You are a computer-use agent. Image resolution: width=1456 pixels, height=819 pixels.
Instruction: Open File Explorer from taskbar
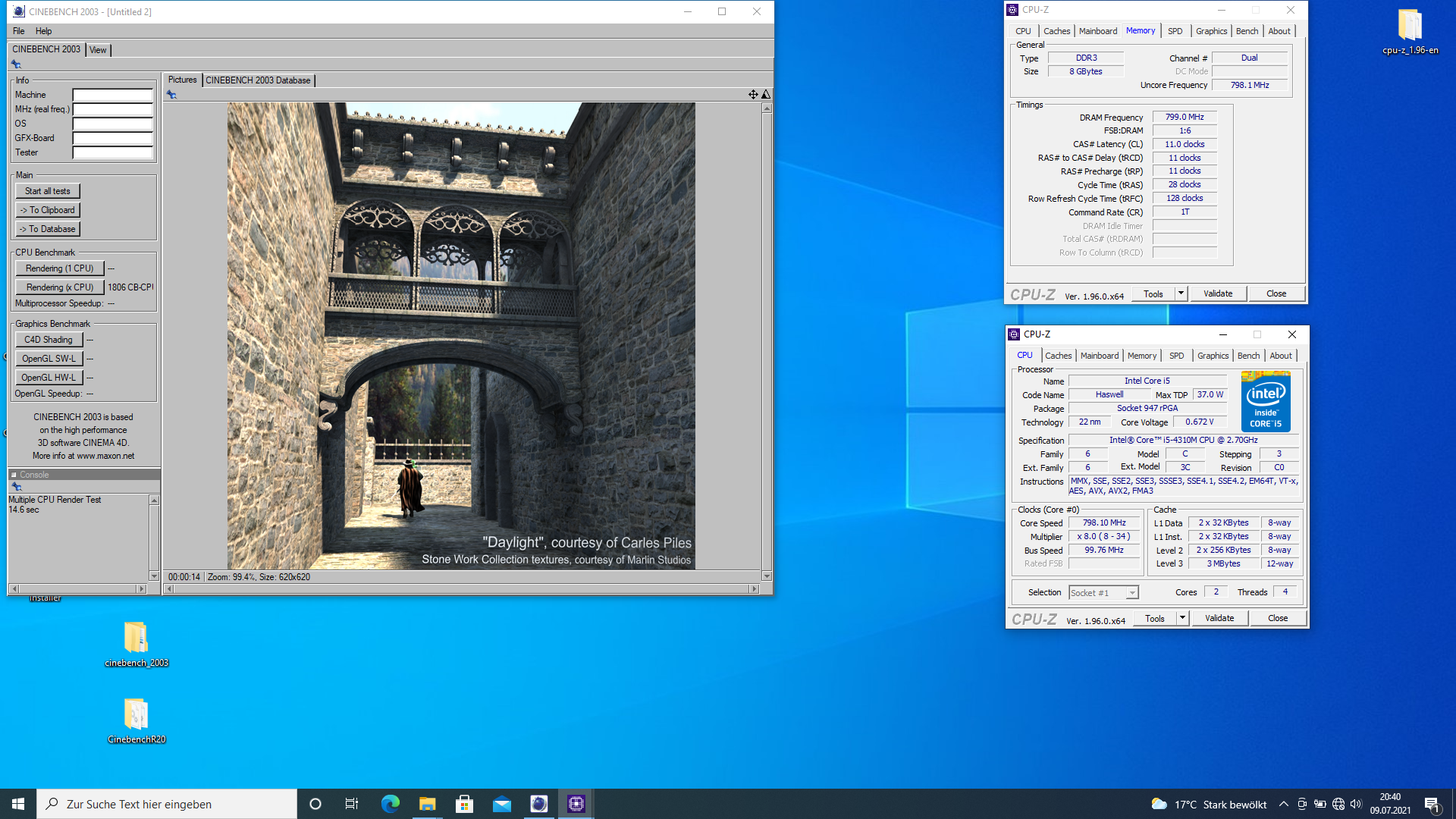[428, 804]
